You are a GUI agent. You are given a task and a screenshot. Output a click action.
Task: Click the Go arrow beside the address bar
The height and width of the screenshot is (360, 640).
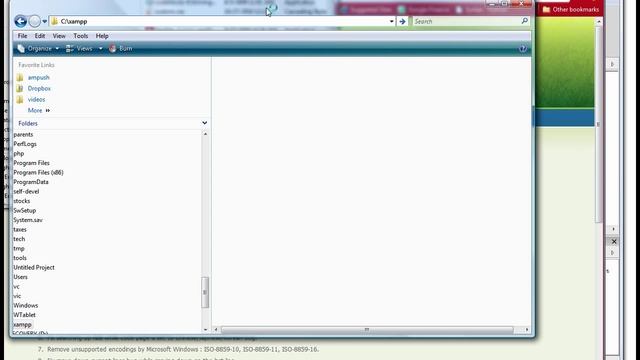(402, 21)
